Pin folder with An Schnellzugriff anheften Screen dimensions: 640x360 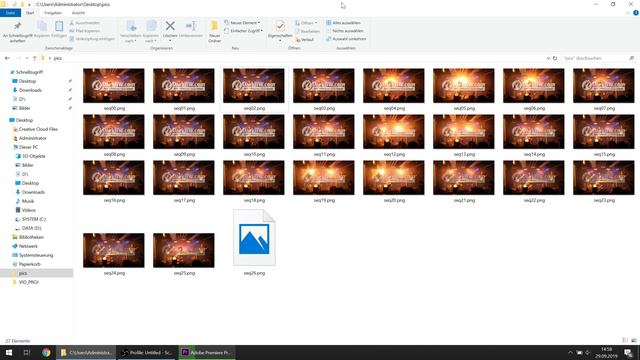[18, 31]
